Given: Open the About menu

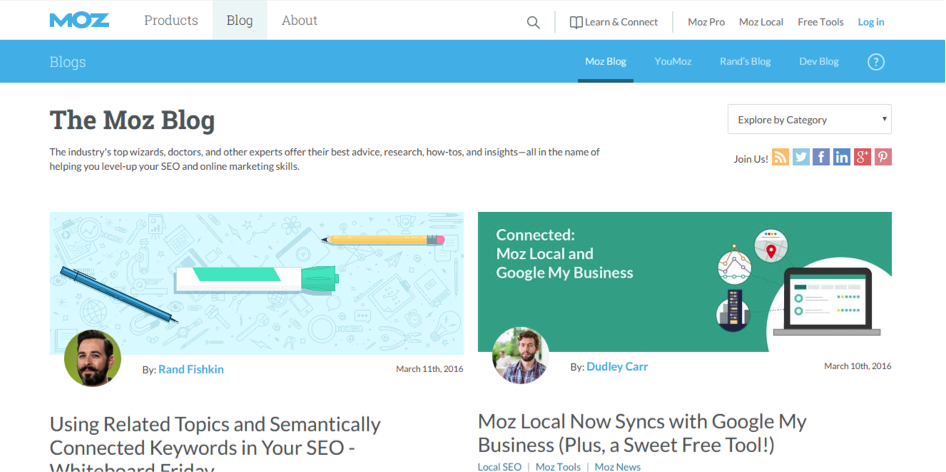Looking at the screenshot, I should click(299, 21).
